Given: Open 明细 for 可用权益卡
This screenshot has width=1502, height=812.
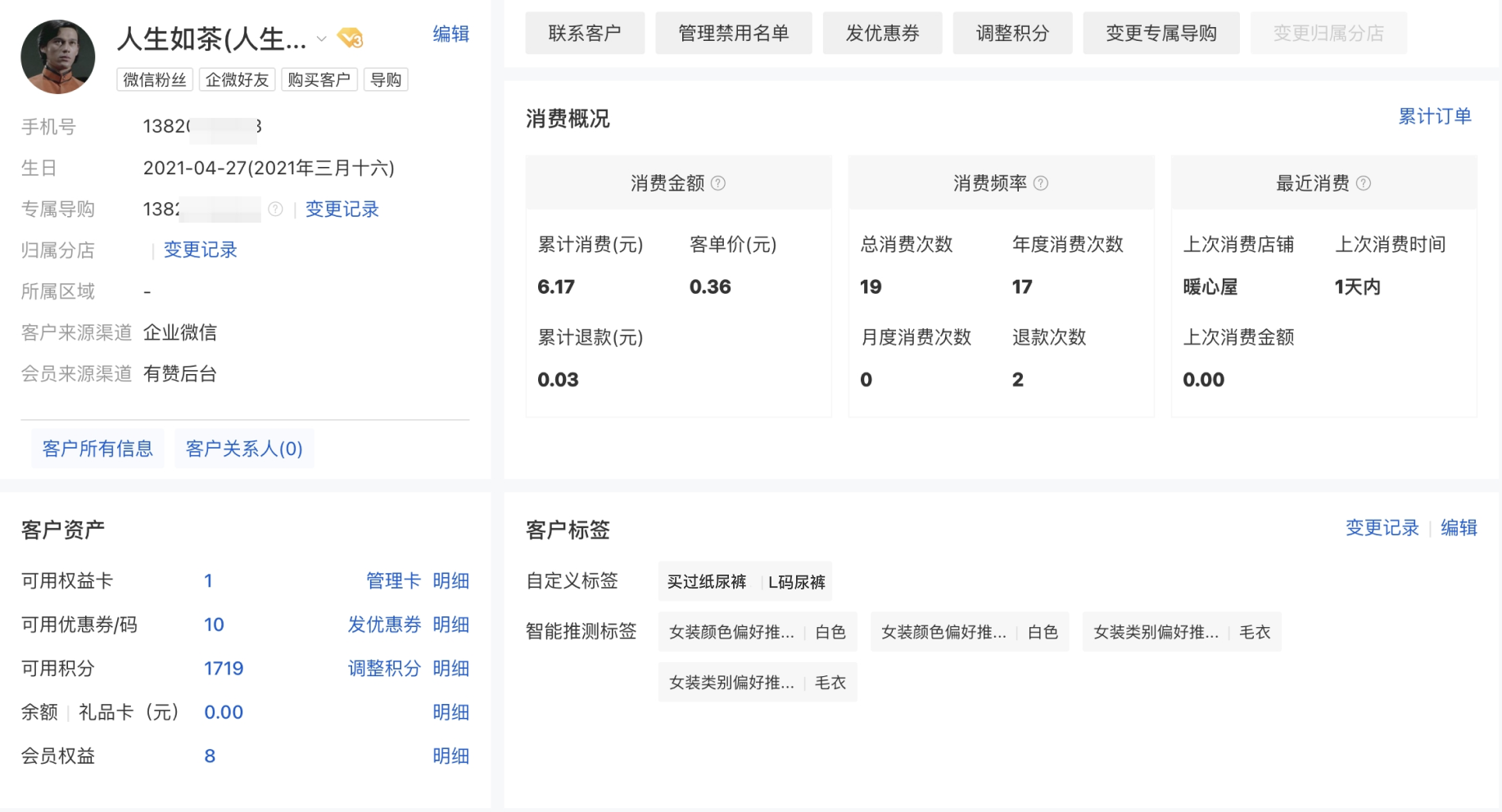Looking at the screenshot, I should (x=450, y=581).
